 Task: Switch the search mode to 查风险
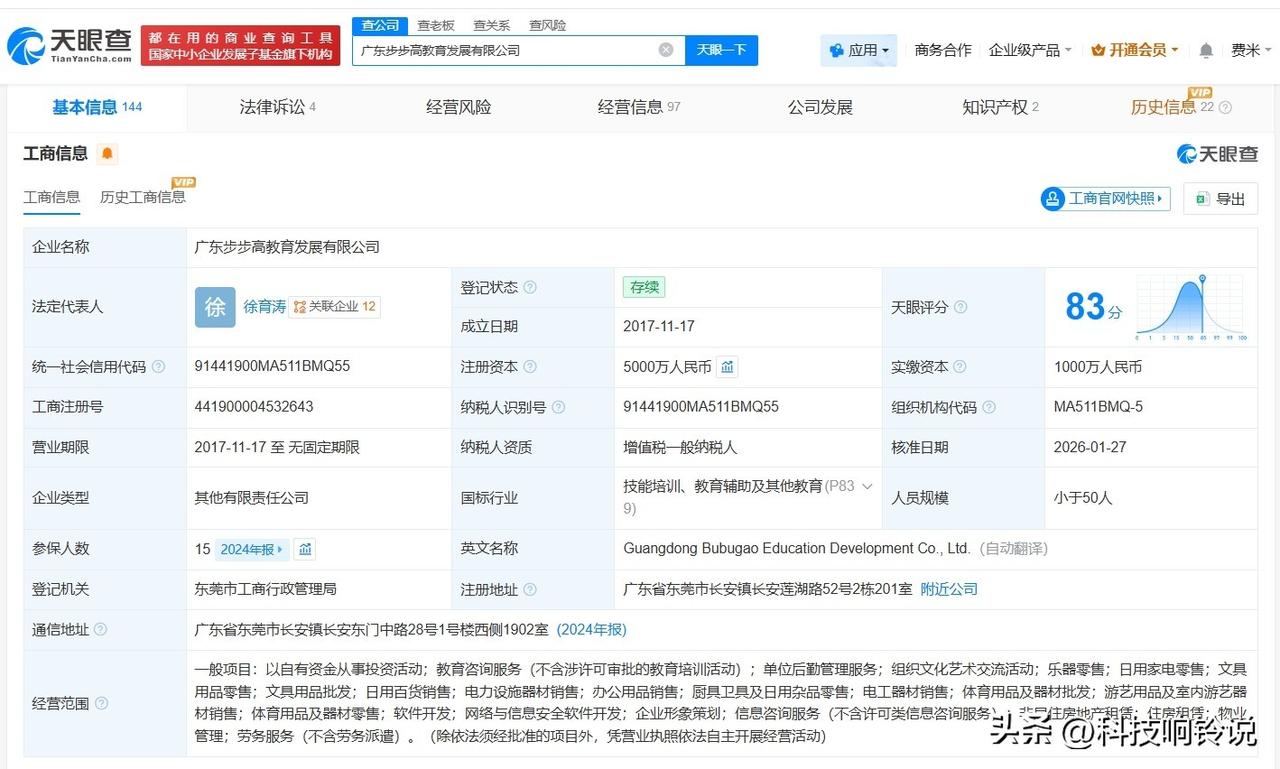548,25
